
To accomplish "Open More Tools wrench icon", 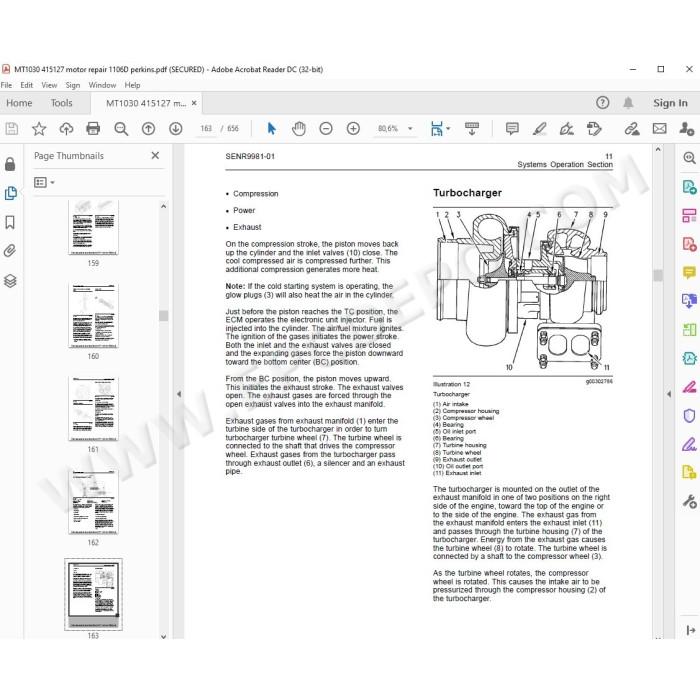I will [x=689, y=502].
